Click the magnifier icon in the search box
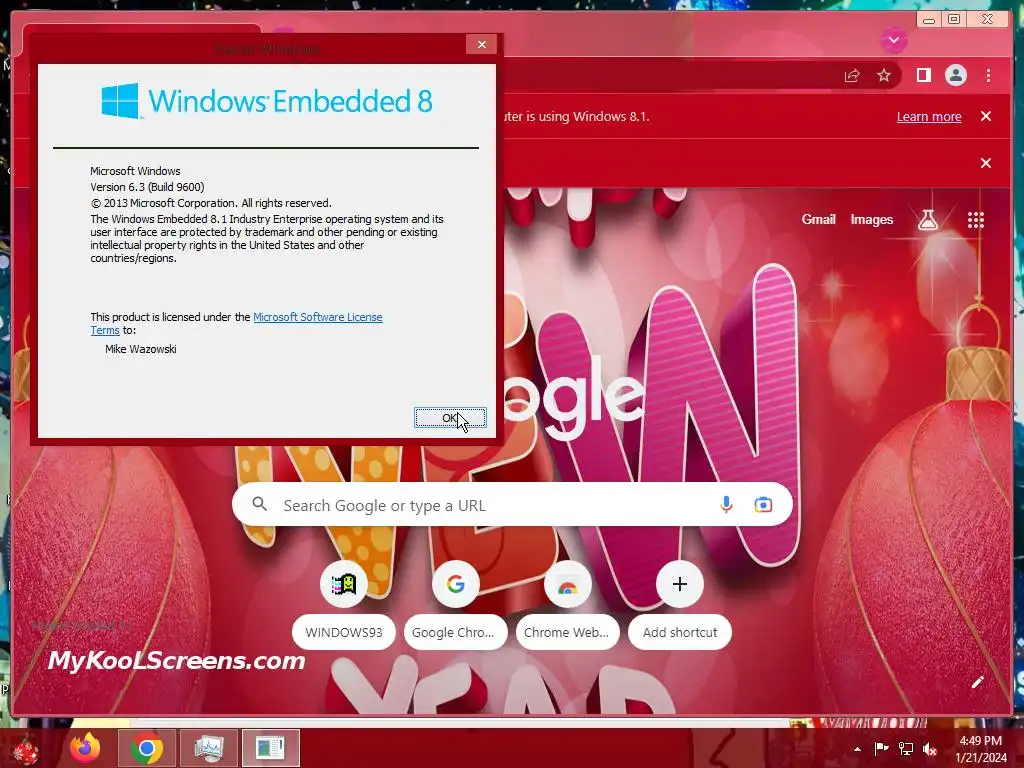 (260, 504)
